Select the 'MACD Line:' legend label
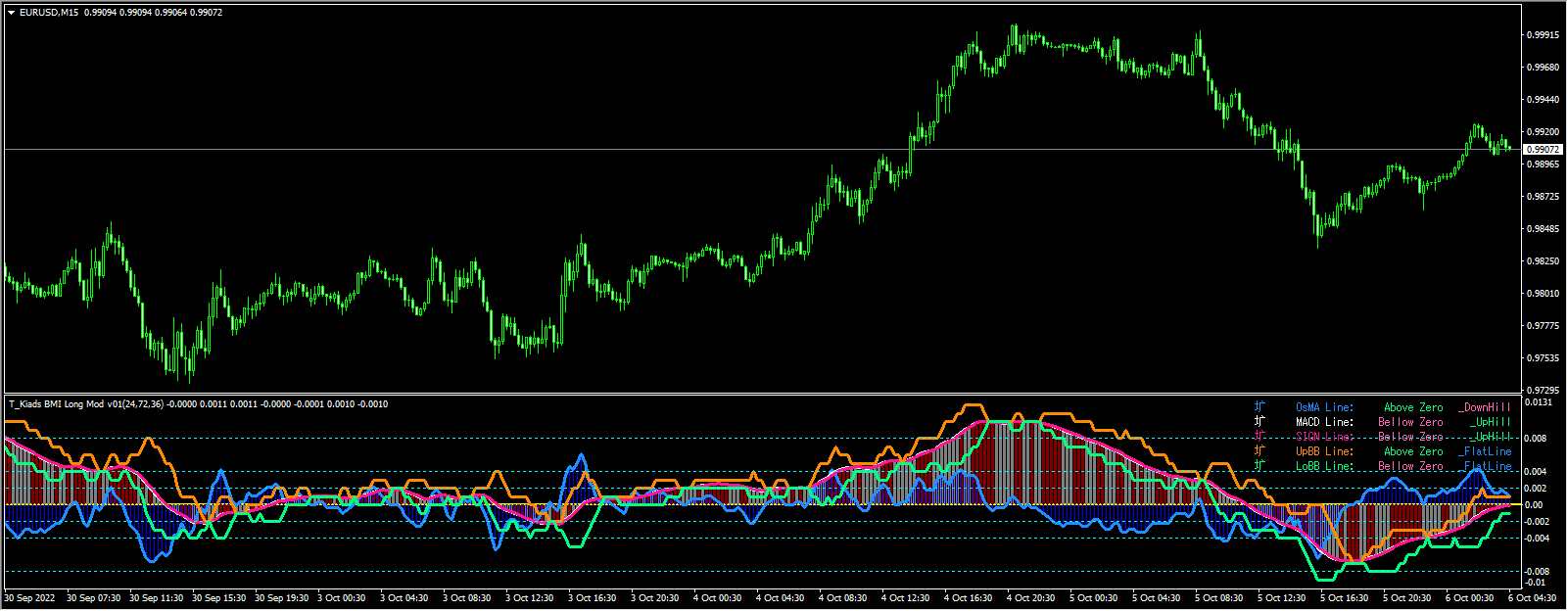This screenshot has width=1568, height=611. pos(1324,422)
